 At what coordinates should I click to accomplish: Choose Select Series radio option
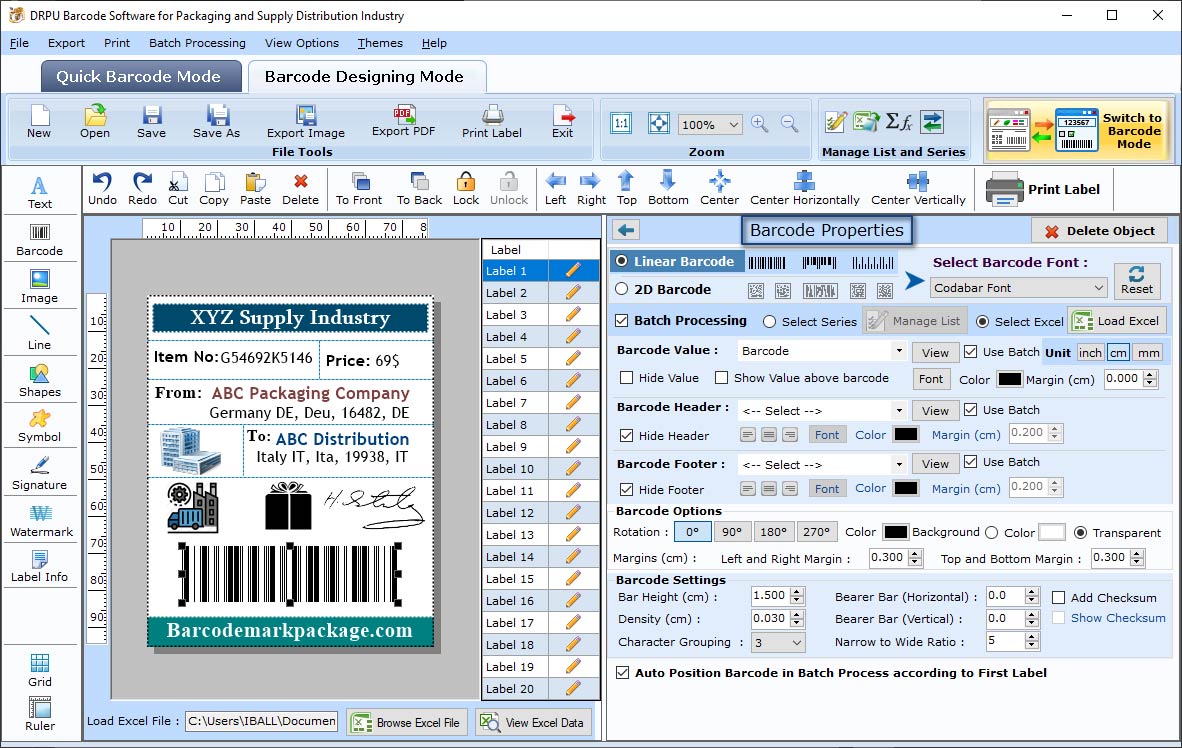pyautogui.click(x=770, y=321)
